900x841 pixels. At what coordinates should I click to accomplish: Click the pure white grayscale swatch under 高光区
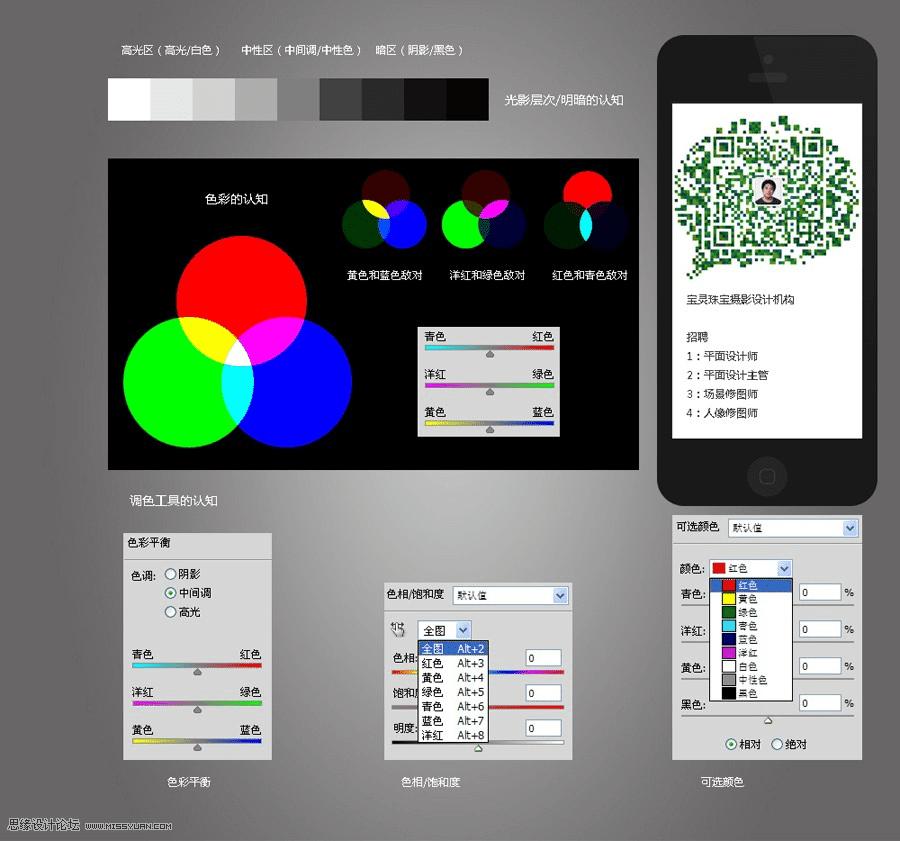[x=129, y=99]
